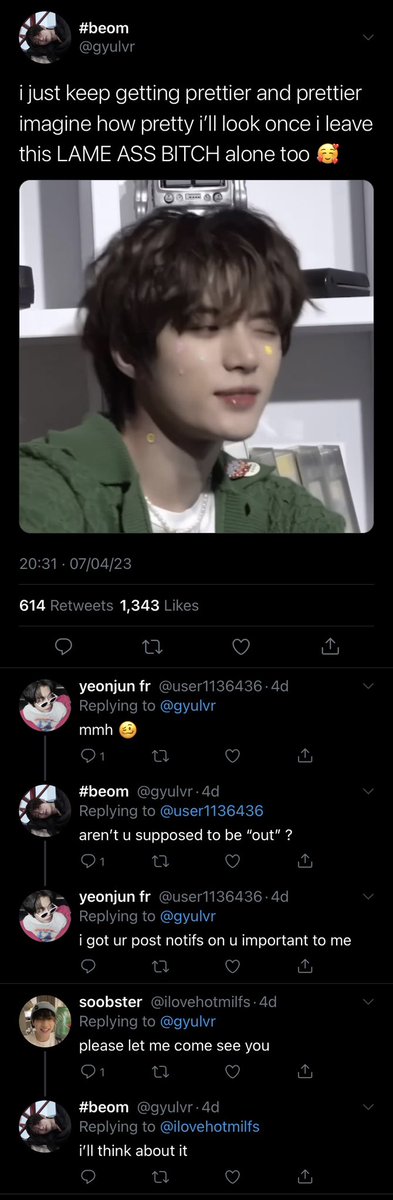Like the main tweet by #beom

coord(241,648)
